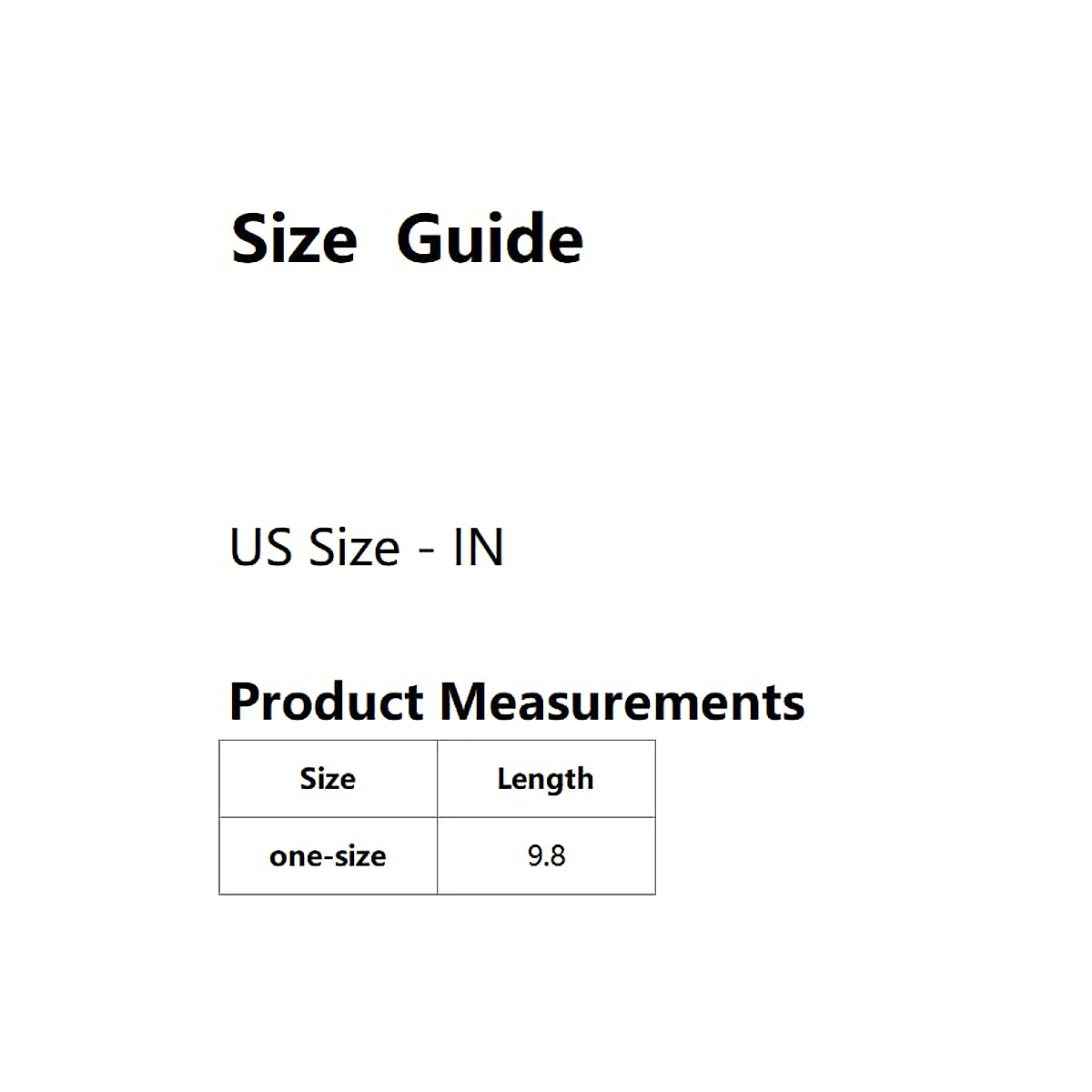1092x1092 pixels.
Task: Click the word "Guide" in the title
Action: [490, 239]
